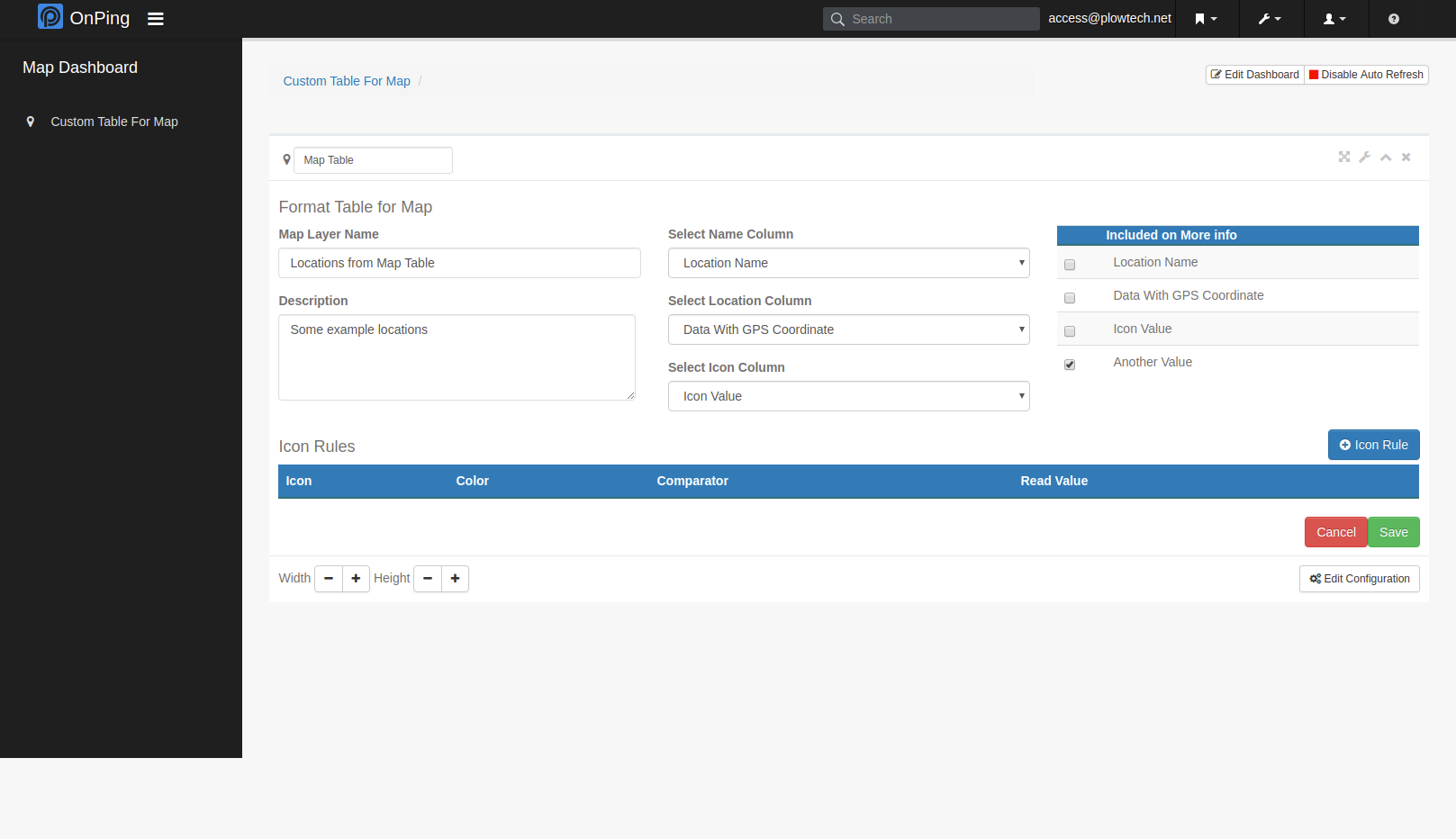Click the Read Value column header

pyautogui.click(x=1054, y=481)
